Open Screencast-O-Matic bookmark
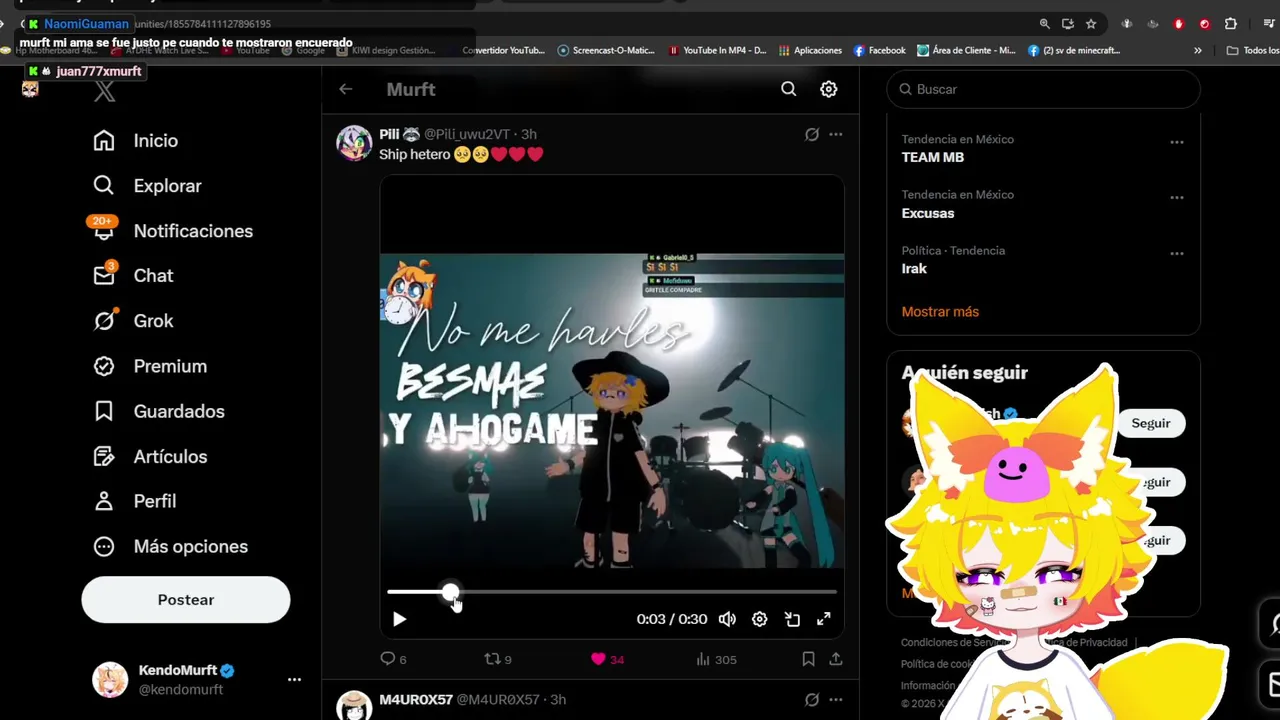Screen dimensions: 1280x720 click(606, 50)
